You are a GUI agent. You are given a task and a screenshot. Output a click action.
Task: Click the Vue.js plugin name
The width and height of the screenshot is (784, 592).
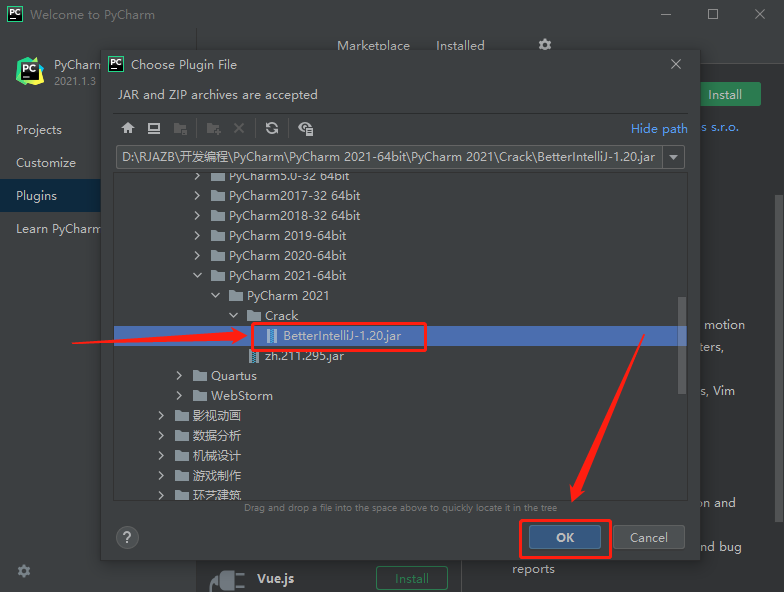tap(276, 578)
